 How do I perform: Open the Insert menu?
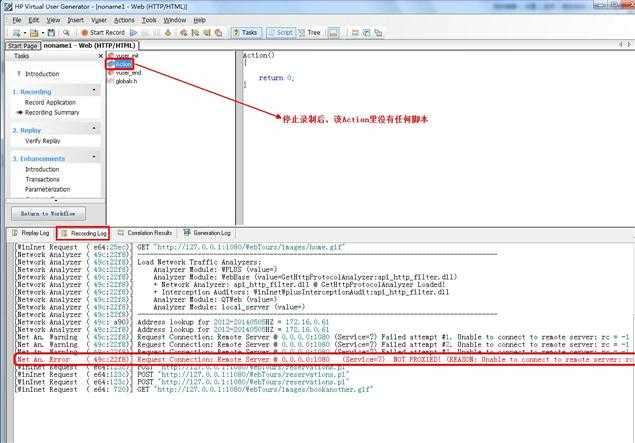click(x=75, y=20)
